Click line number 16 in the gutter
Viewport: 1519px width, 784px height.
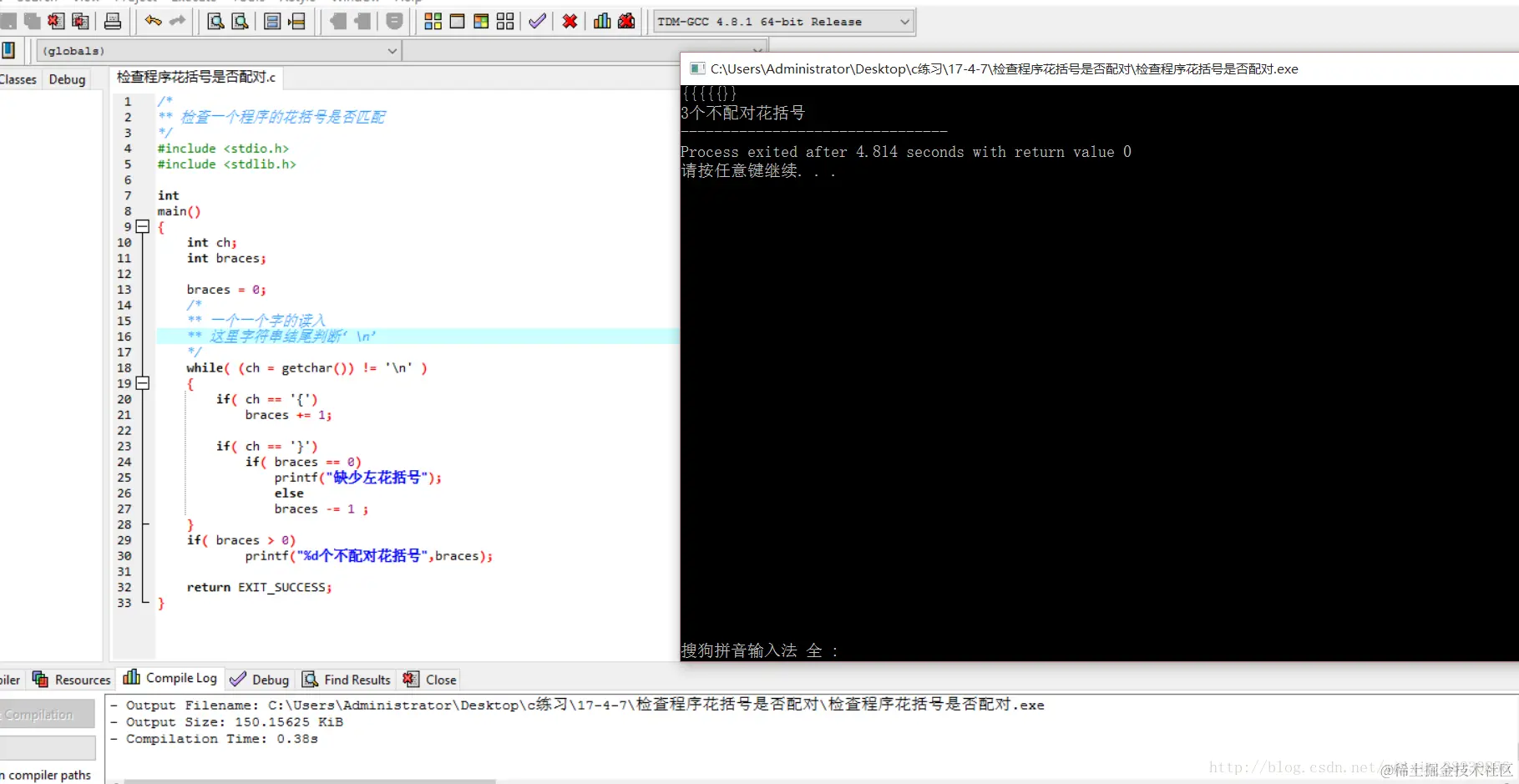pyautogui.click(x=124, y=336)
